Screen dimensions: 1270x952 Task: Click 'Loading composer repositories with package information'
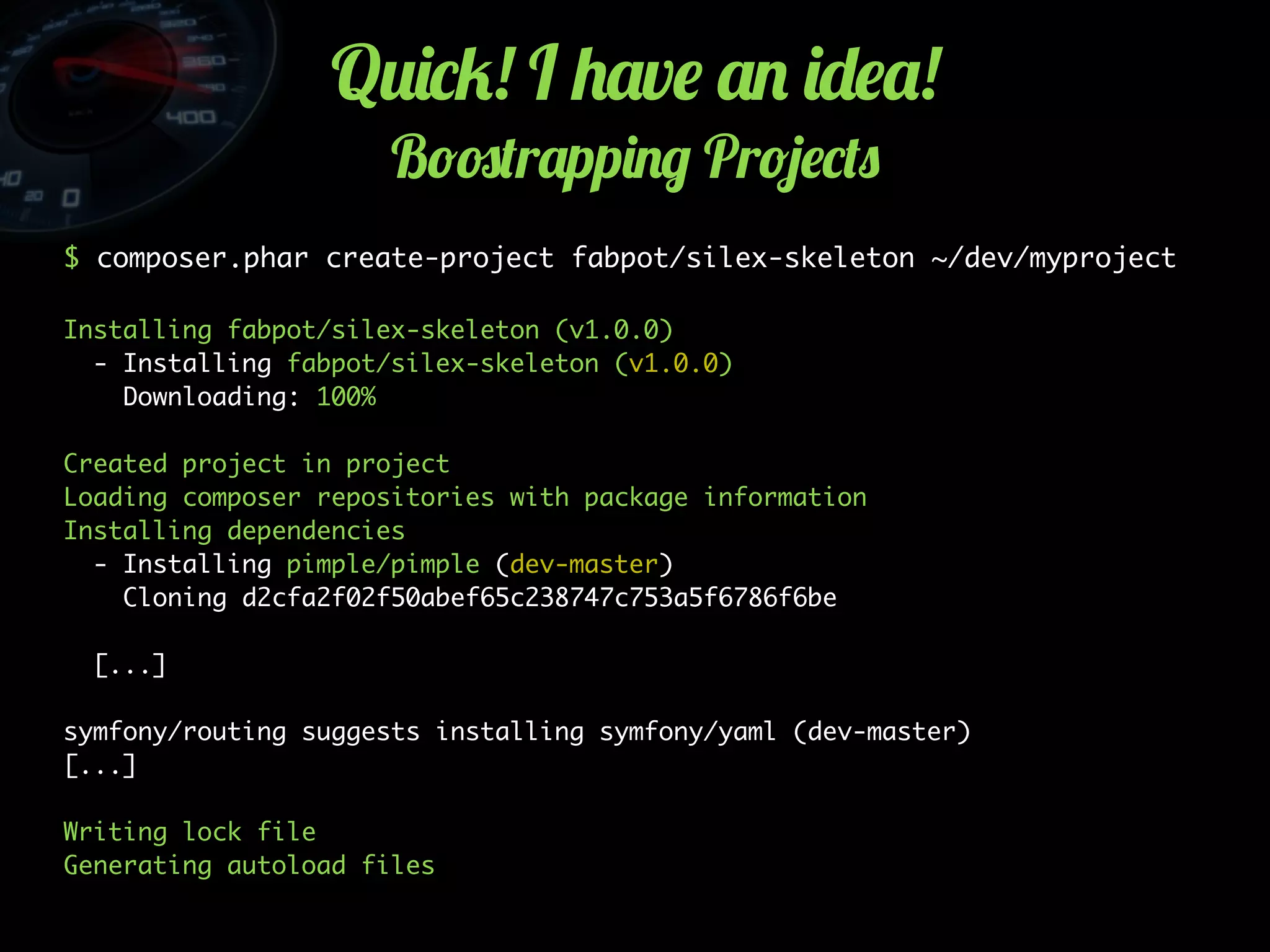click(x=465, y=498)
